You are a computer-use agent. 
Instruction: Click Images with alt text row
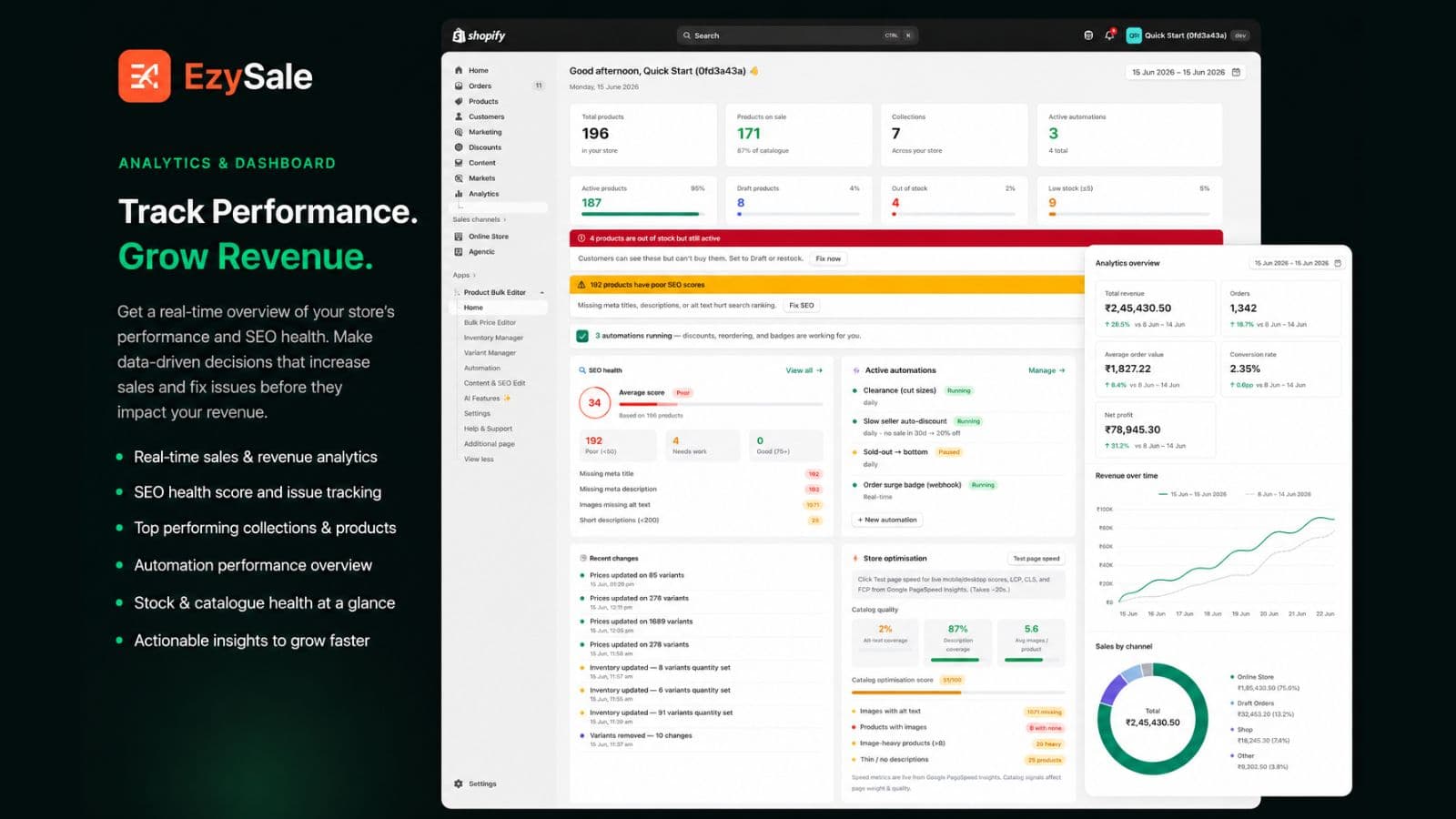pos(958,712)
